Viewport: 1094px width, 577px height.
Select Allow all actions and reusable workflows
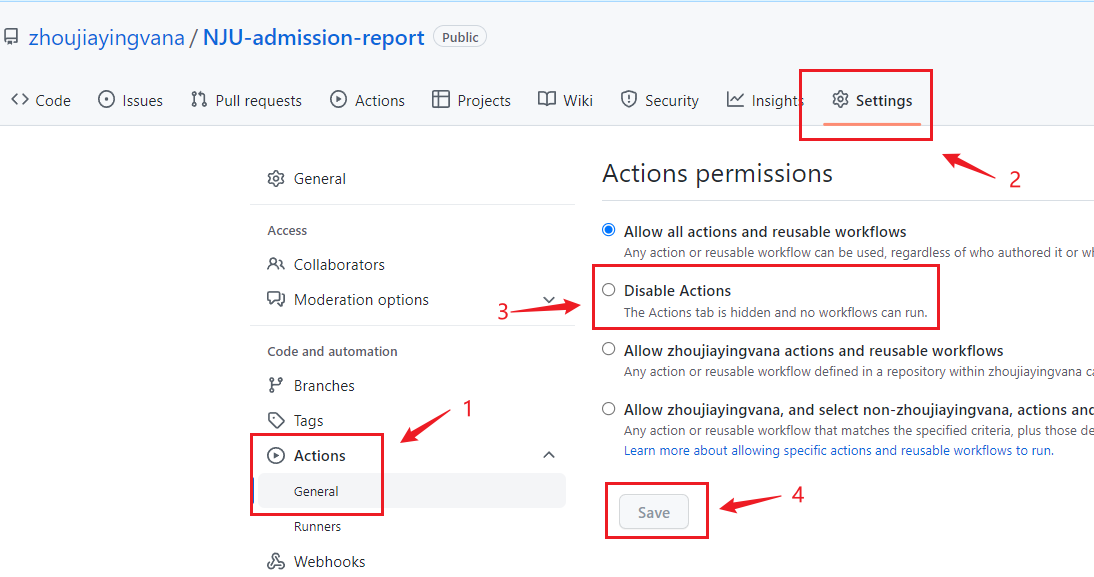pos(609,230)
